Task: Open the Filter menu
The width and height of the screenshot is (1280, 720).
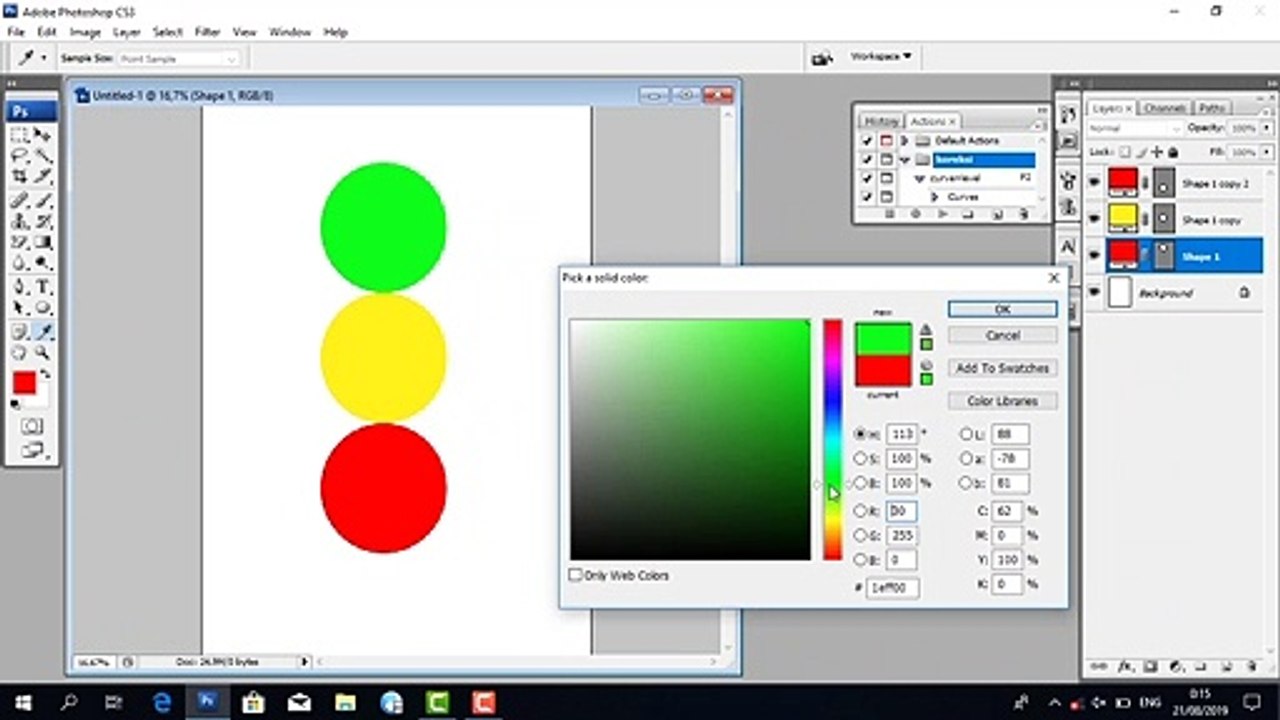Action: click(x=207, y=32)
